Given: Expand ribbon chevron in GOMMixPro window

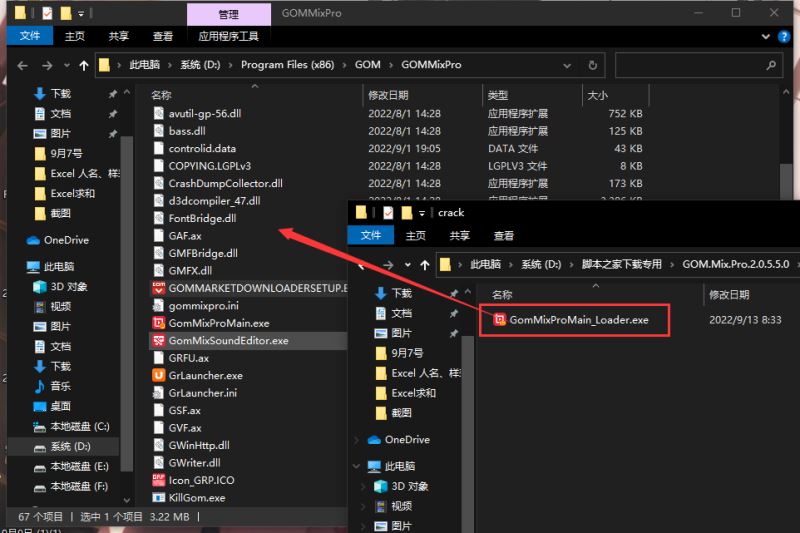Looking at the screenshot, I should point(765,36).
